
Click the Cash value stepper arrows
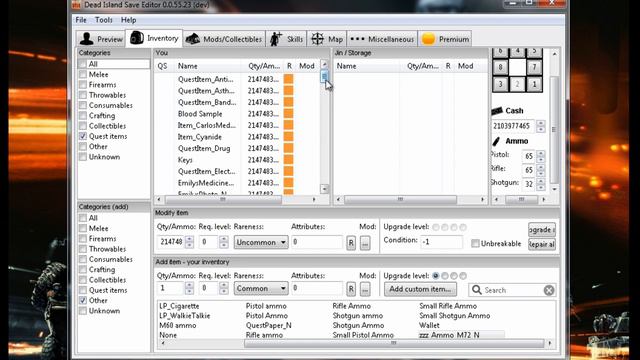click(x=540, y=126)
